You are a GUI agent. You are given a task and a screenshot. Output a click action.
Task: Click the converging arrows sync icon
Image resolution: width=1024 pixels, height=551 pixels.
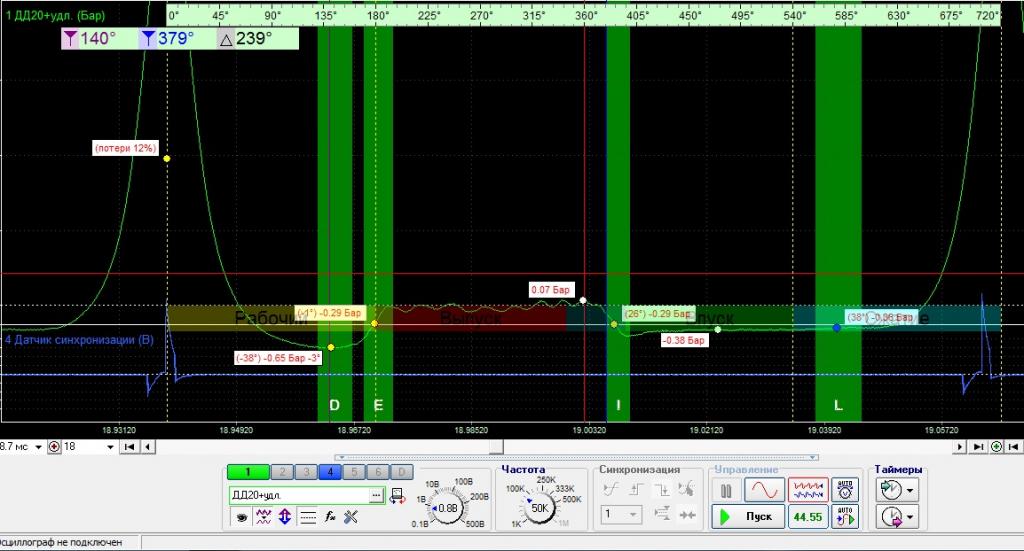click(687, 514)
